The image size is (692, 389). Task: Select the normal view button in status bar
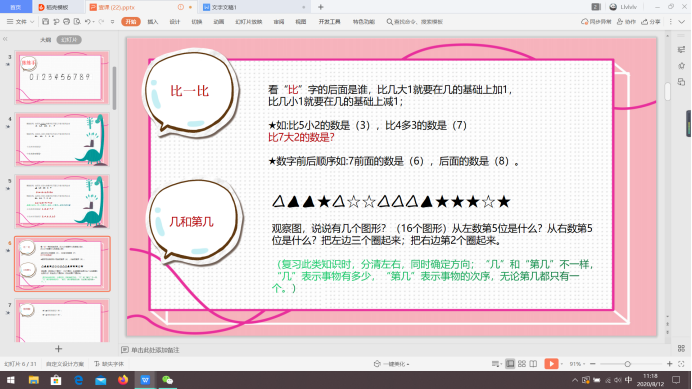510,363
